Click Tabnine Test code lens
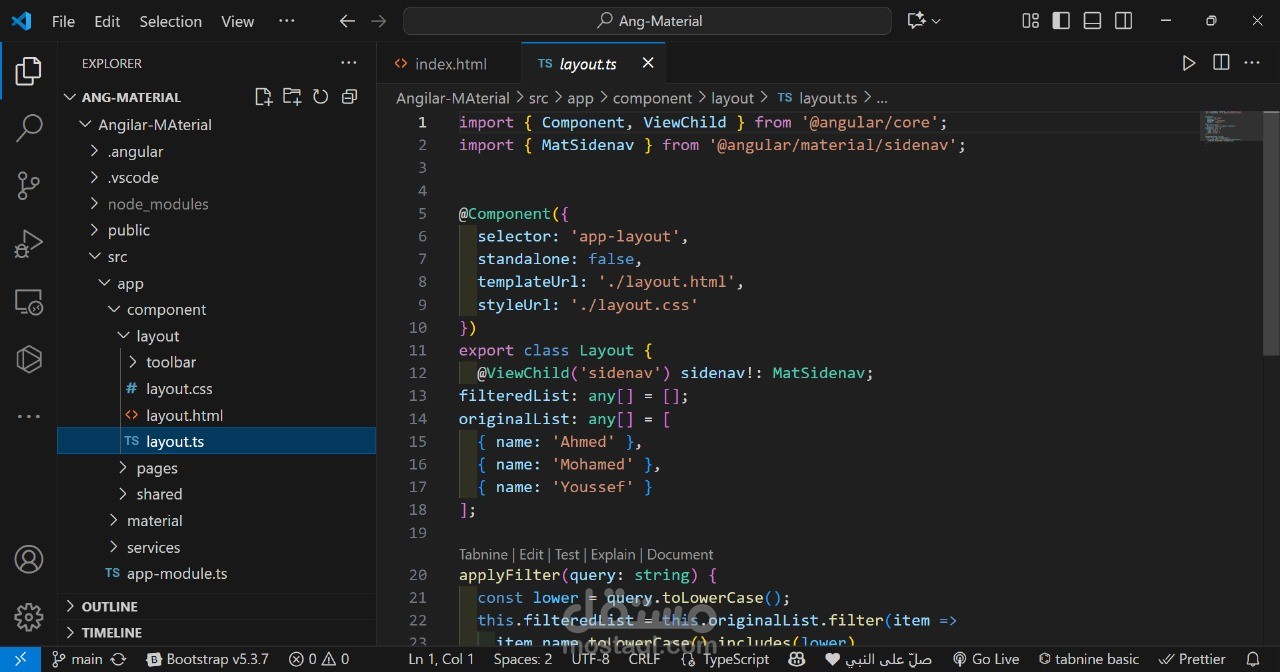Viewport: 1280px width, 672px height. point(567,554)
